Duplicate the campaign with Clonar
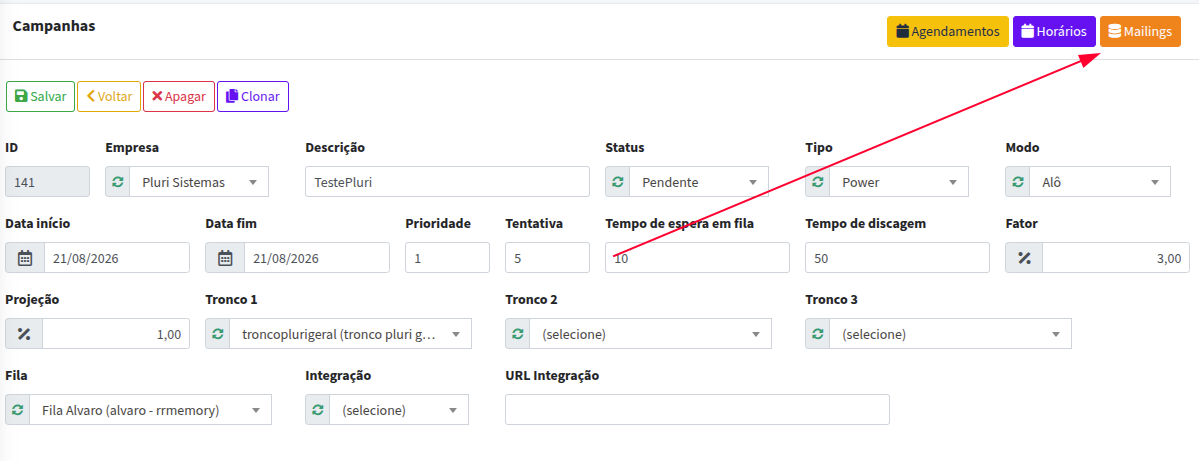The height and width of the screenshot is (461, 1199). click(253, 96)
